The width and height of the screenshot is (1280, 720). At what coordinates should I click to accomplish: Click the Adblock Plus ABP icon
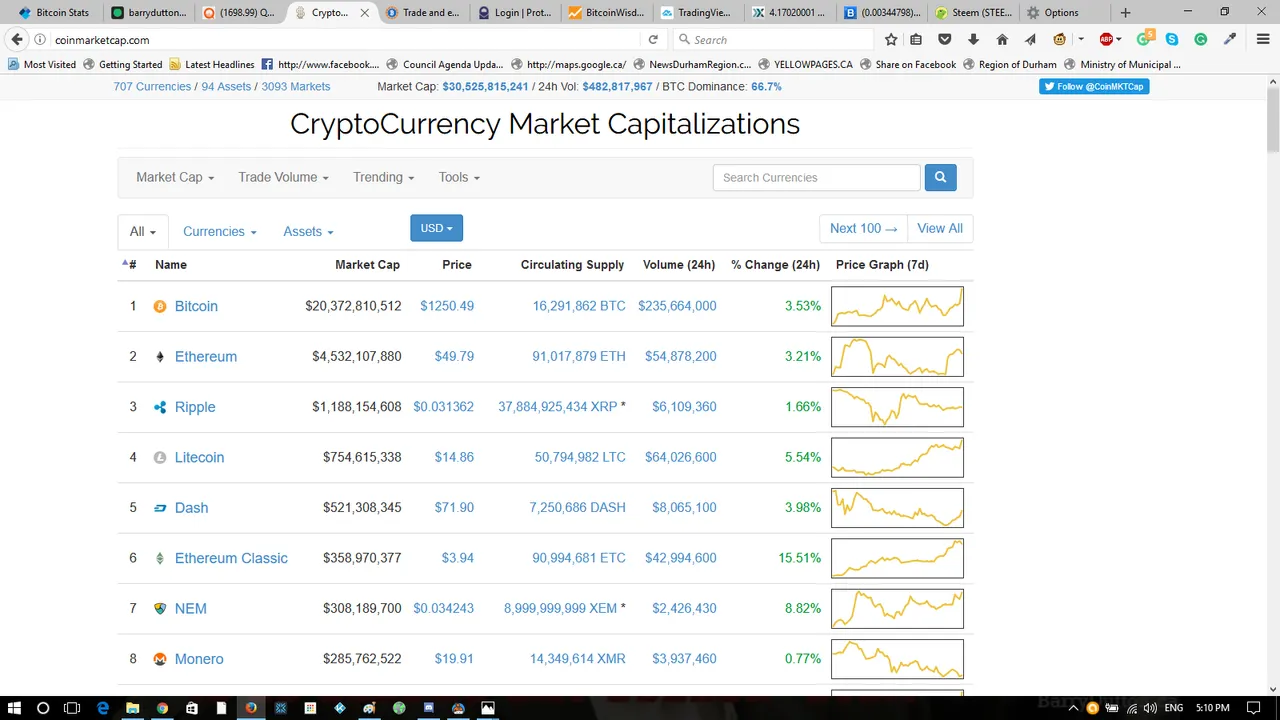pos(1106,40)
